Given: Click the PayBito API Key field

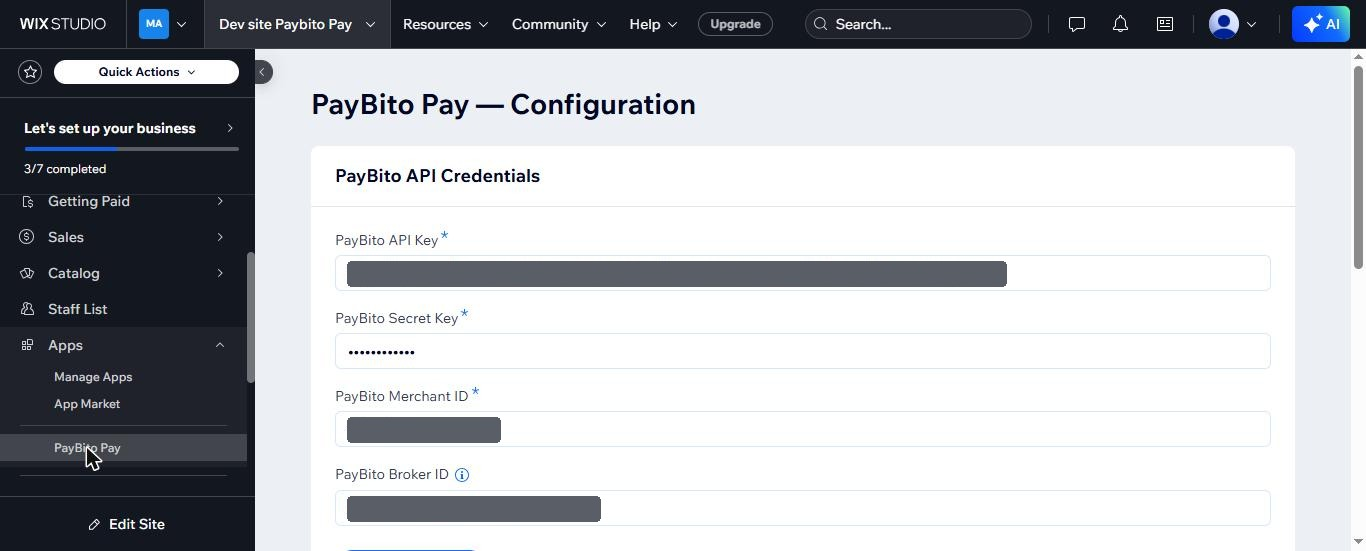Looking at the screenshot, I should pyautogui.click(x=803, y=273).
